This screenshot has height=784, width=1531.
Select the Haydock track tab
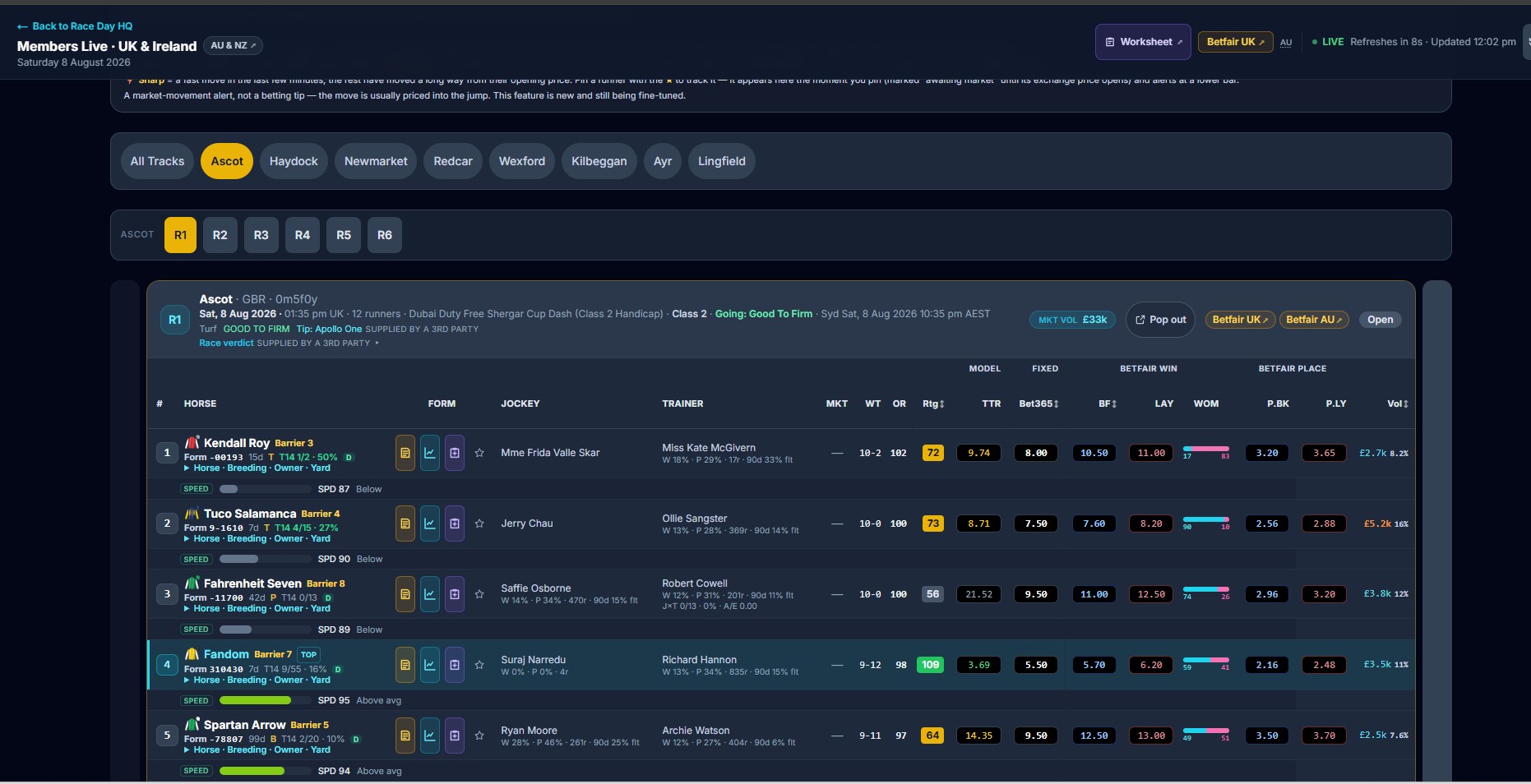[x=294, y=161]
